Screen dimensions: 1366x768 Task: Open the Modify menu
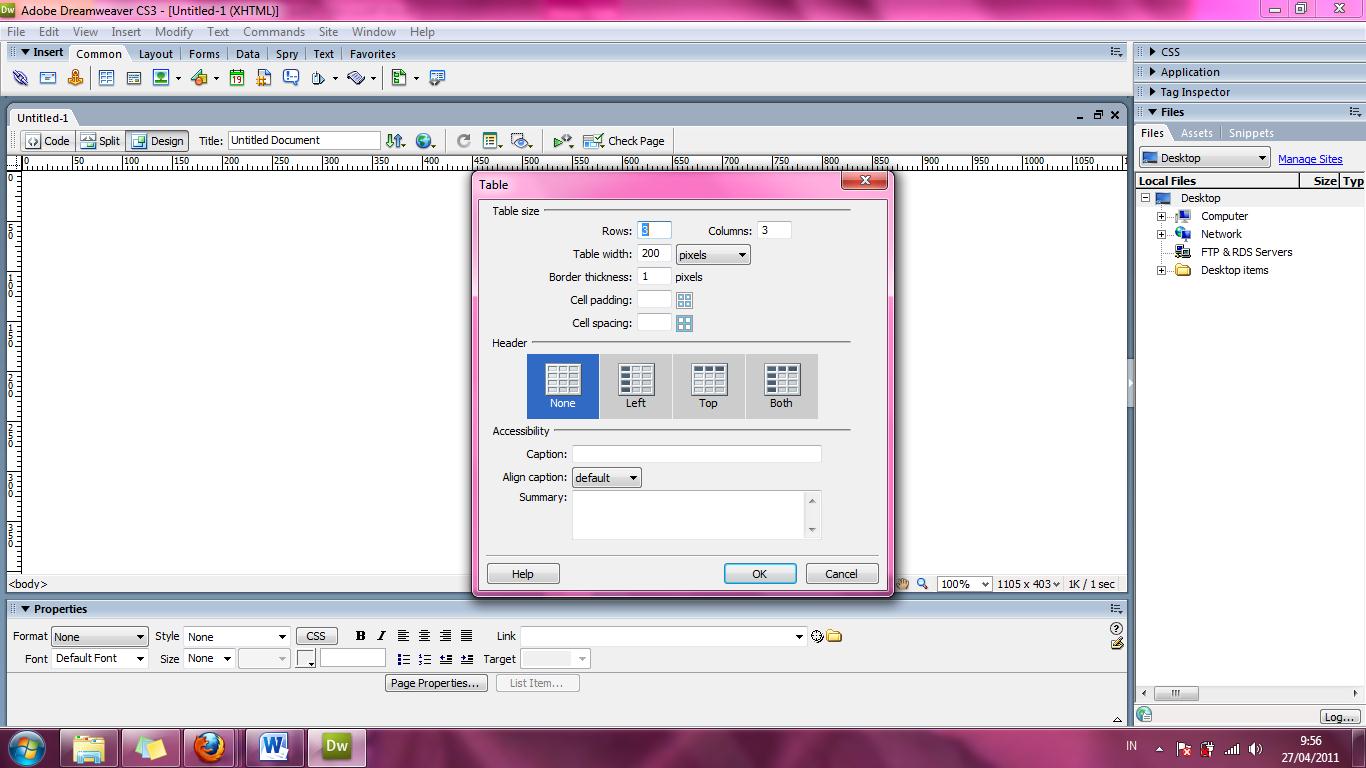tap(173, 31)
